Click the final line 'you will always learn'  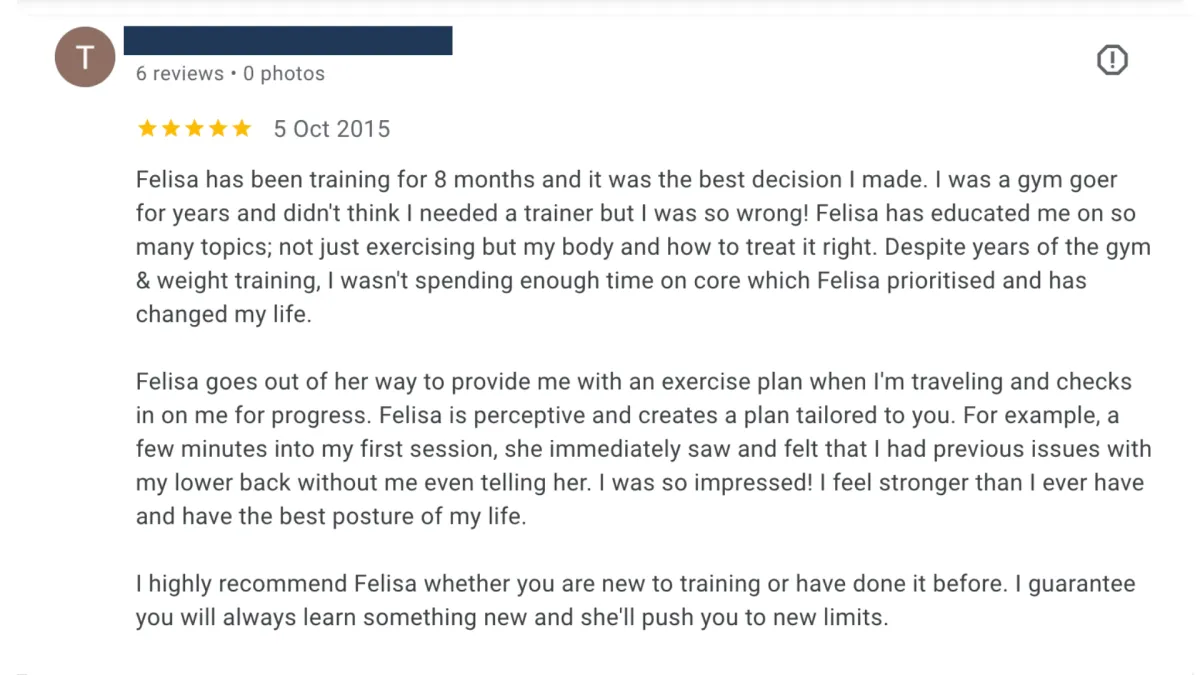pos(511,618)
